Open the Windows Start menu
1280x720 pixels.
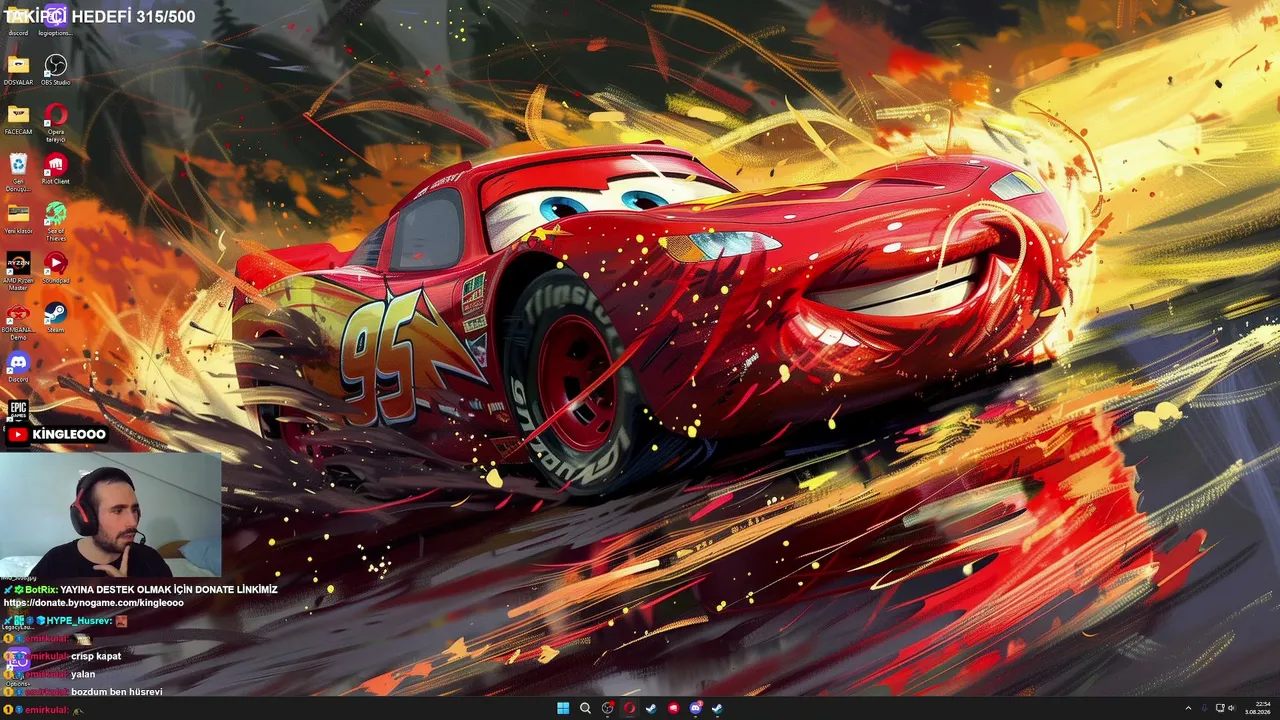[563, 708]
